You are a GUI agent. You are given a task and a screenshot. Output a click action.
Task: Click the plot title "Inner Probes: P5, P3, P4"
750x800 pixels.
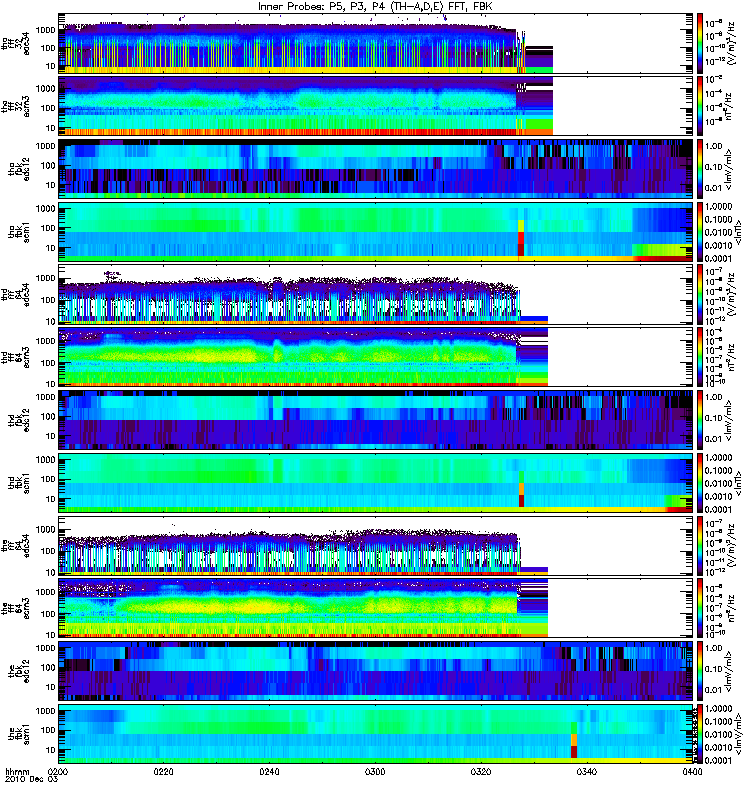(x=322, y=7)
